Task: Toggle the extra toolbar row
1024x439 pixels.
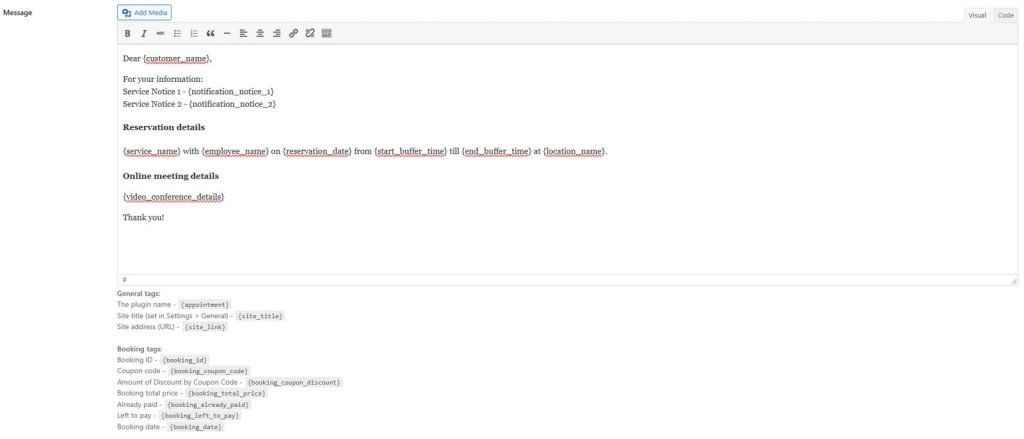Action: tap(327, 33)
